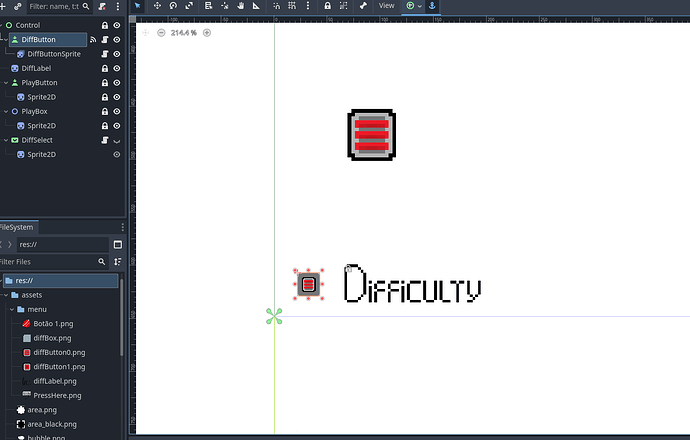Image resolution: width=690 pixels, height=440 pixels.
Task: Click the list-select nodes tool in toolbar
Action: (209, 6)
